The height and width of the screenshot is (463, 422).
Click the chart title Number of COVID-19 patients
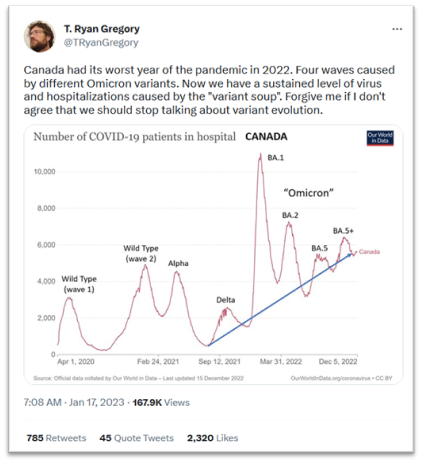[134, 137]
